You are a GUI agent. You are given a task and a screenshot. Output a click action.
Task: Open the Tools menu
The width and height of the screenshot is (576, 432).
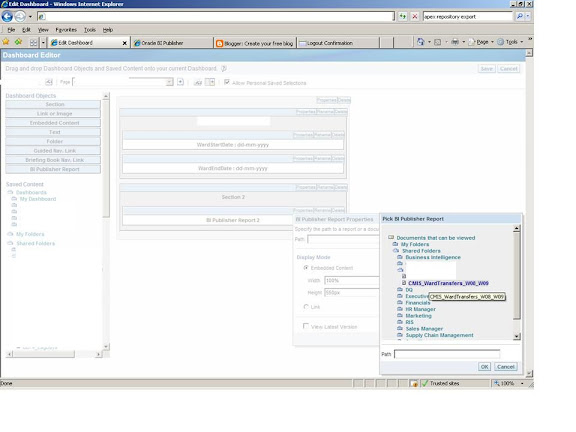pyautogui.click(x=90, y=30)
